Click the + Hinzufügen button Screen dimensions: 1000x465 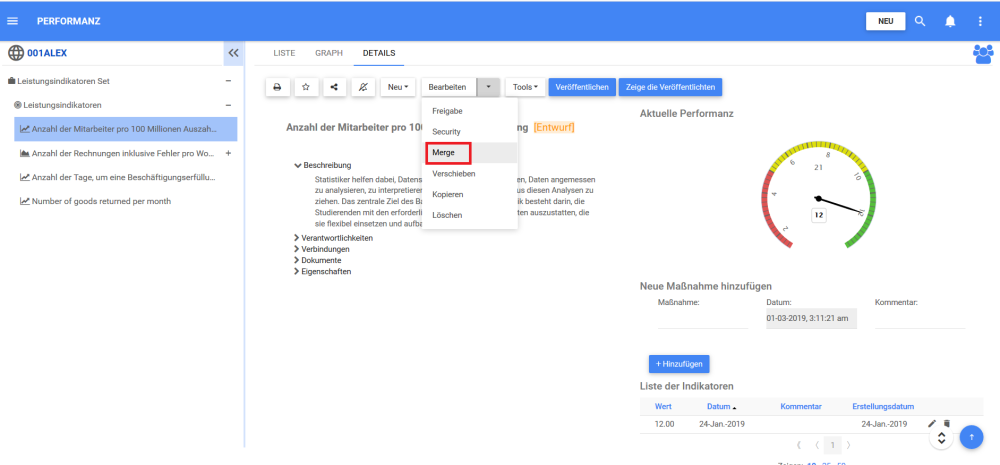coord(679,364)
